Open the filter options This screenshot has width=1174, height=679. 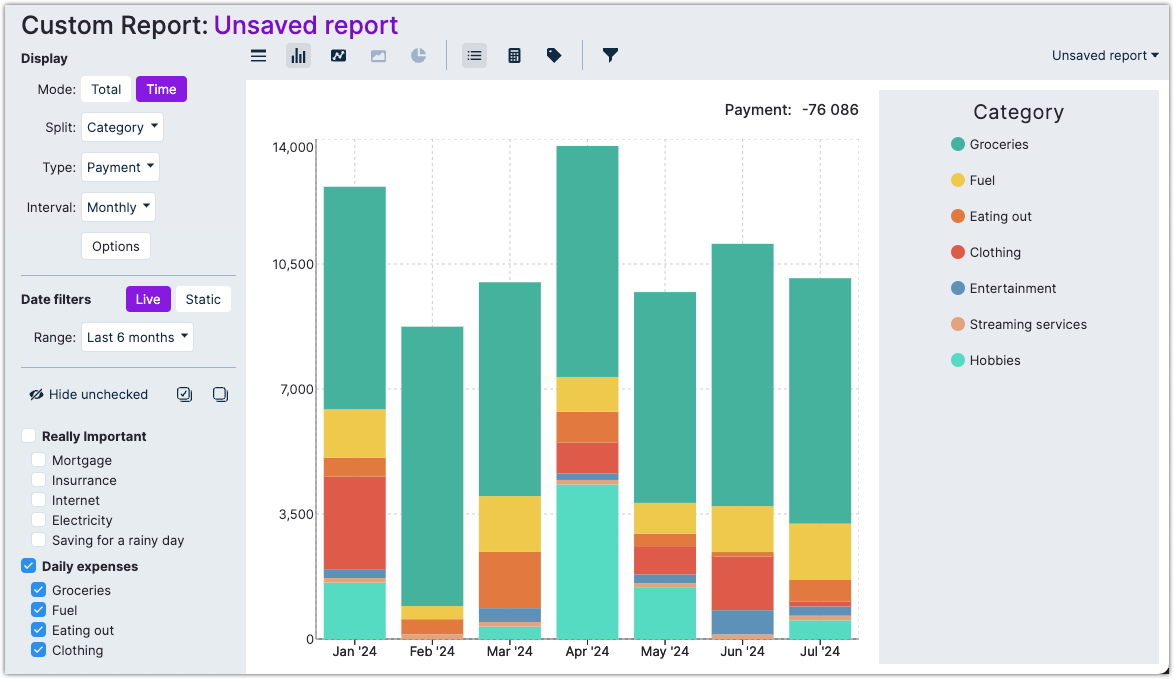coord(610,55)
